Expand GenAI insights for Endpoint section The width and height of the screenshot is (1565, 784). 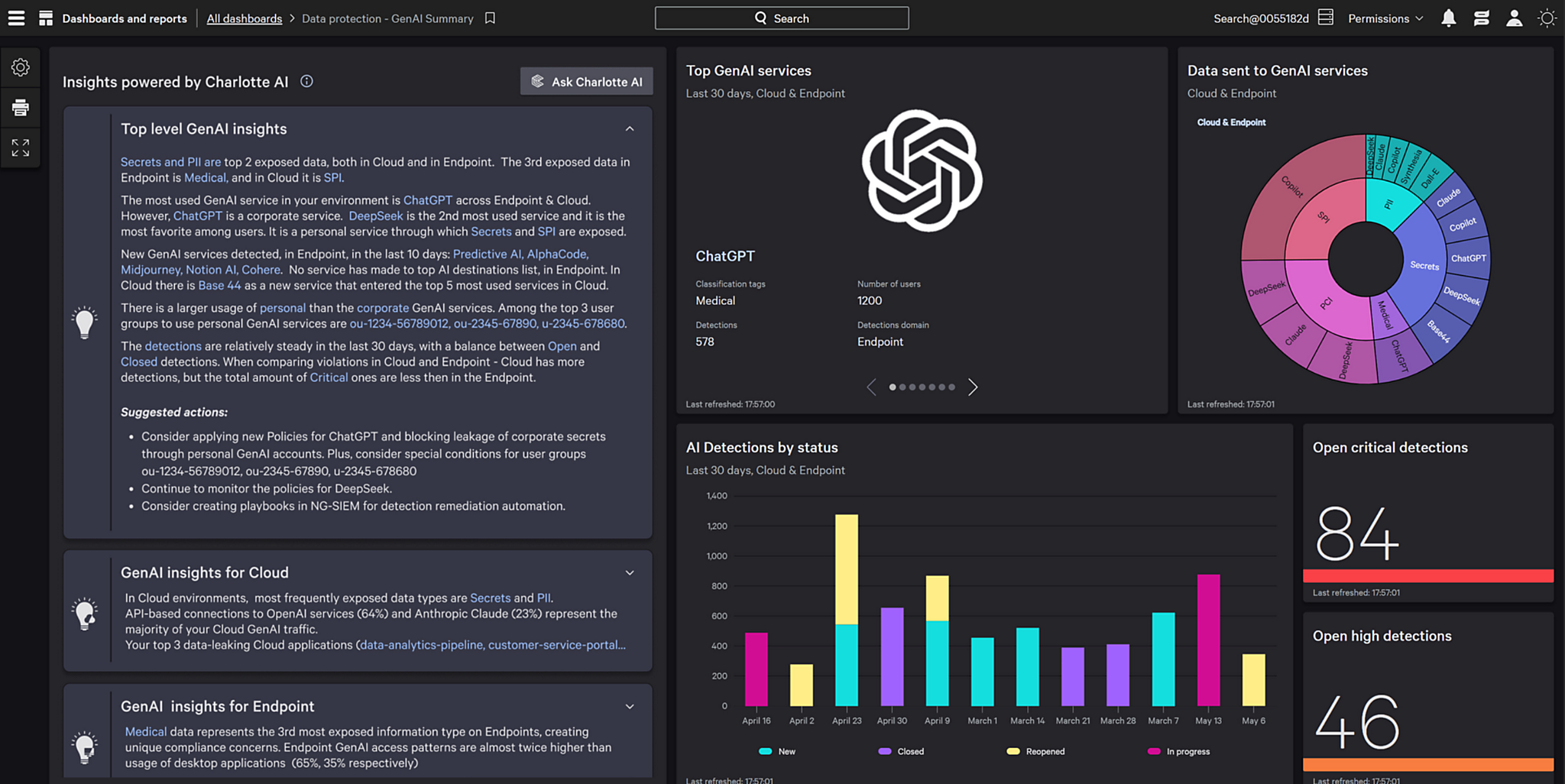coord(630,707)
